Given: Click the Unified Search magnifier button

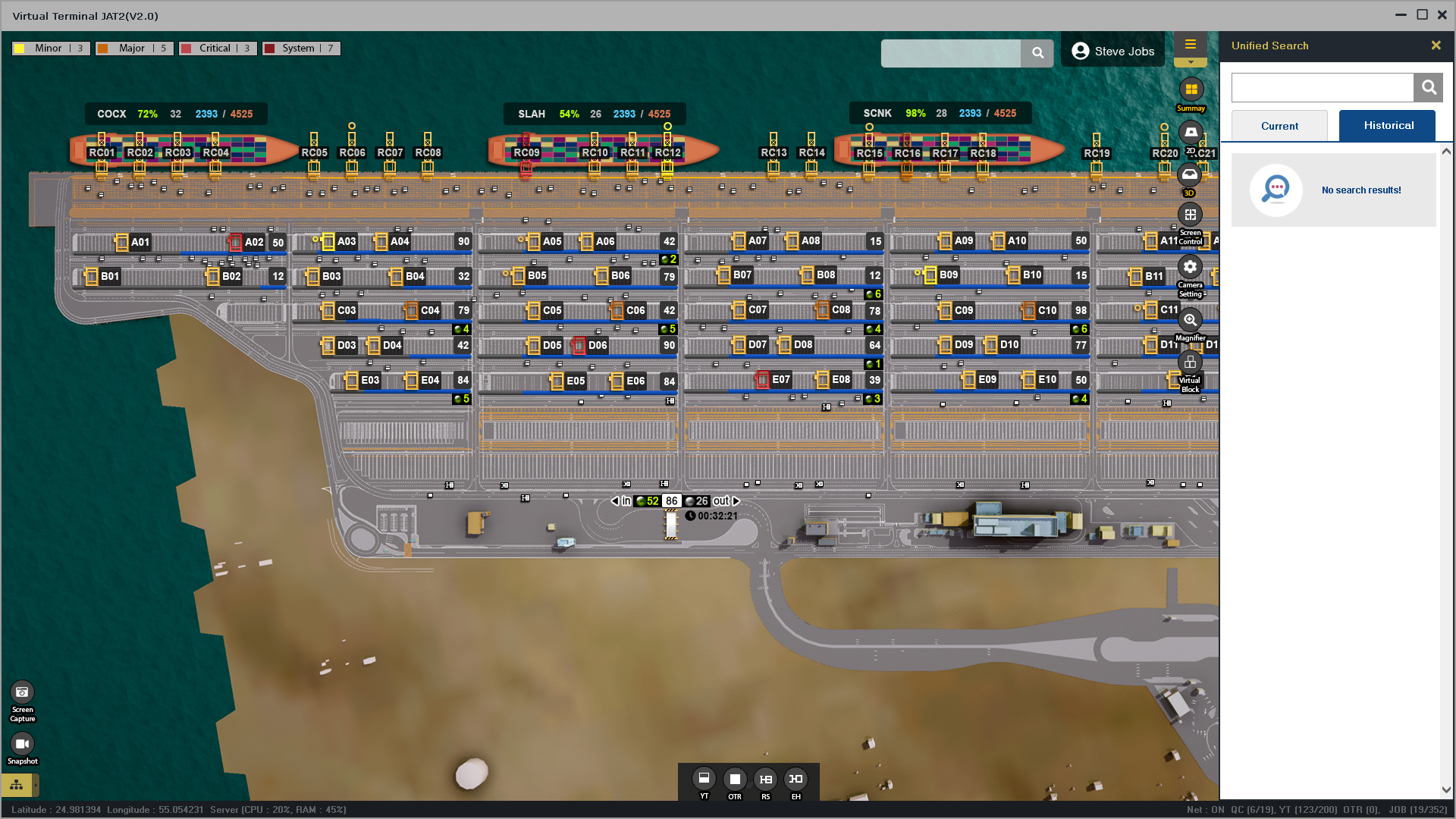Looking at the screenshot, I should point(1428,88).
